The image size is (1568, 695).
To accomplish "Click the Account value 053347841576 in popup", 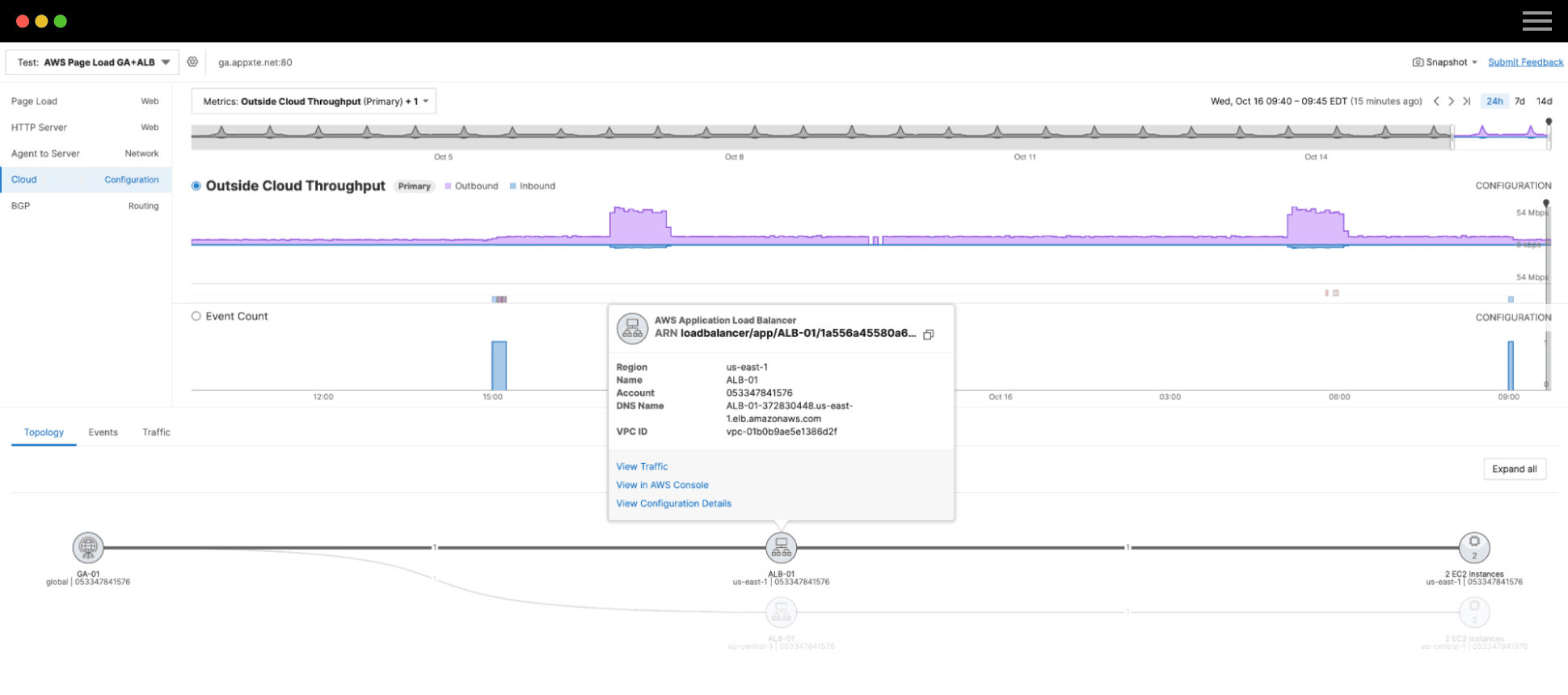I will tap(759, 393).
